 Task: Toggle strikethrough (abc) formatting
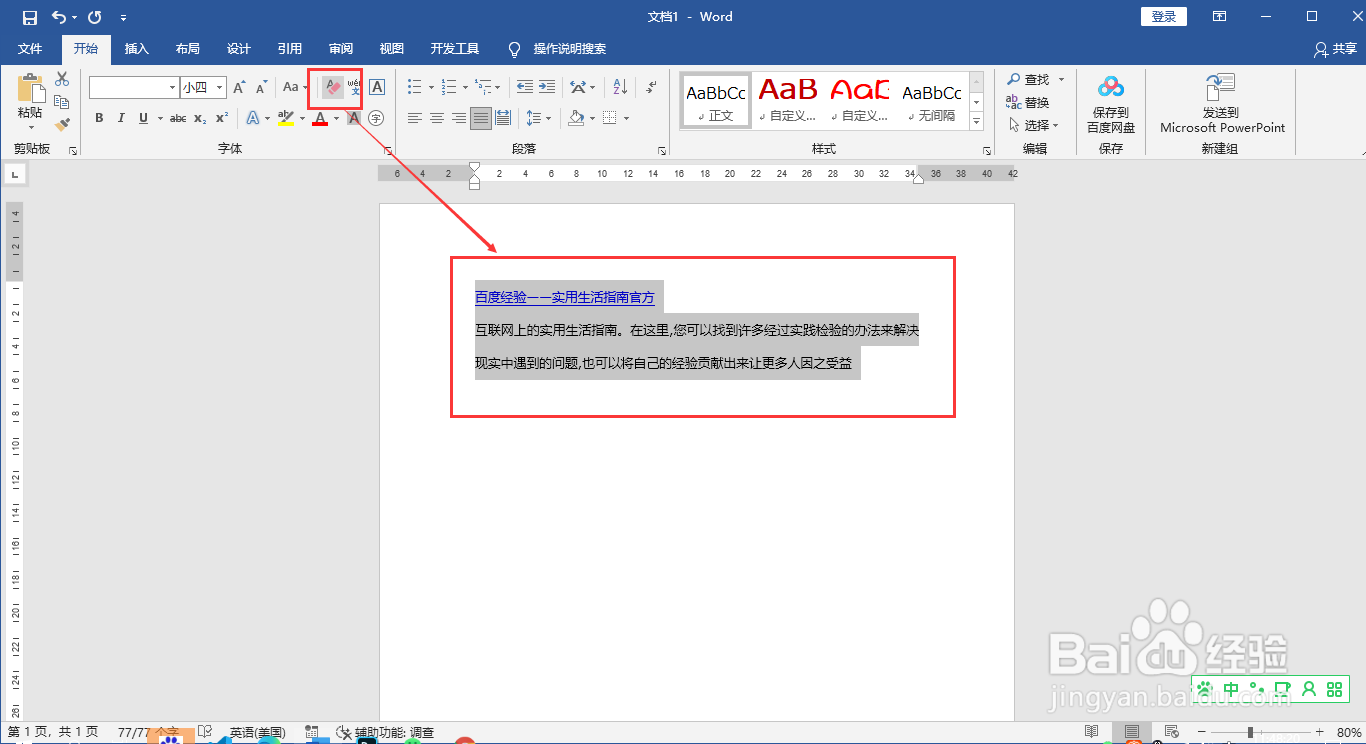(x=178, y=118)
